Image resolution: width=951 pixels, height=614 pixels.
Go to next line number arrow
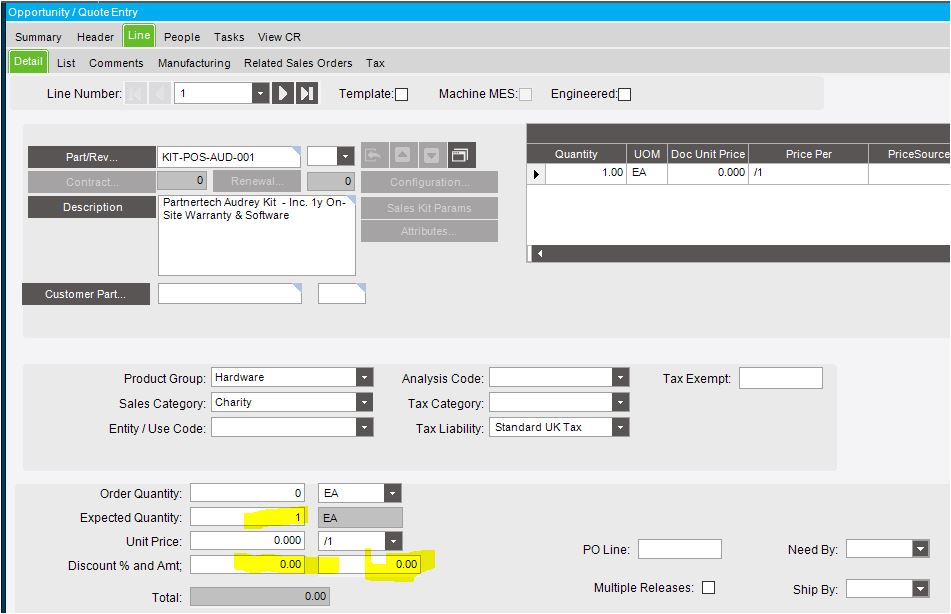point(283,93)
